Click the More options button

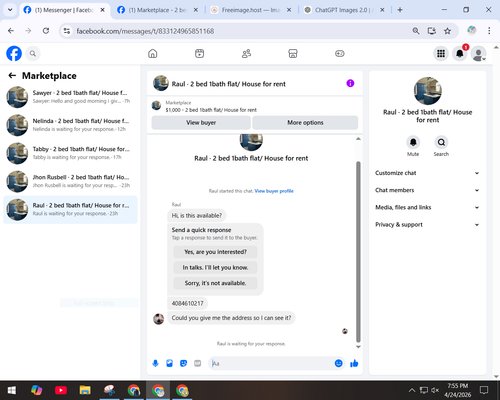point(305,123)
